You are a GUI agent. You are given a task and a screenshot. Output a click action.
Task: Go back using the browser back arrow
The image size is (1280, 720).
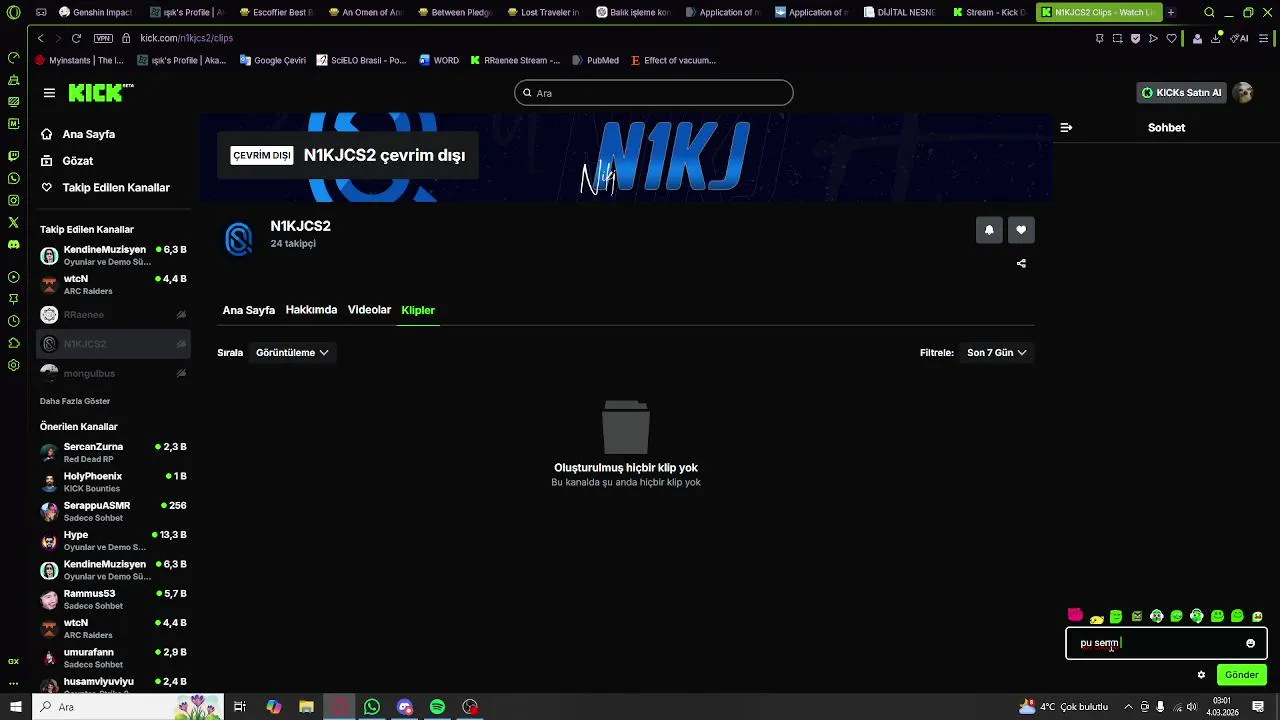pos(40,38)
